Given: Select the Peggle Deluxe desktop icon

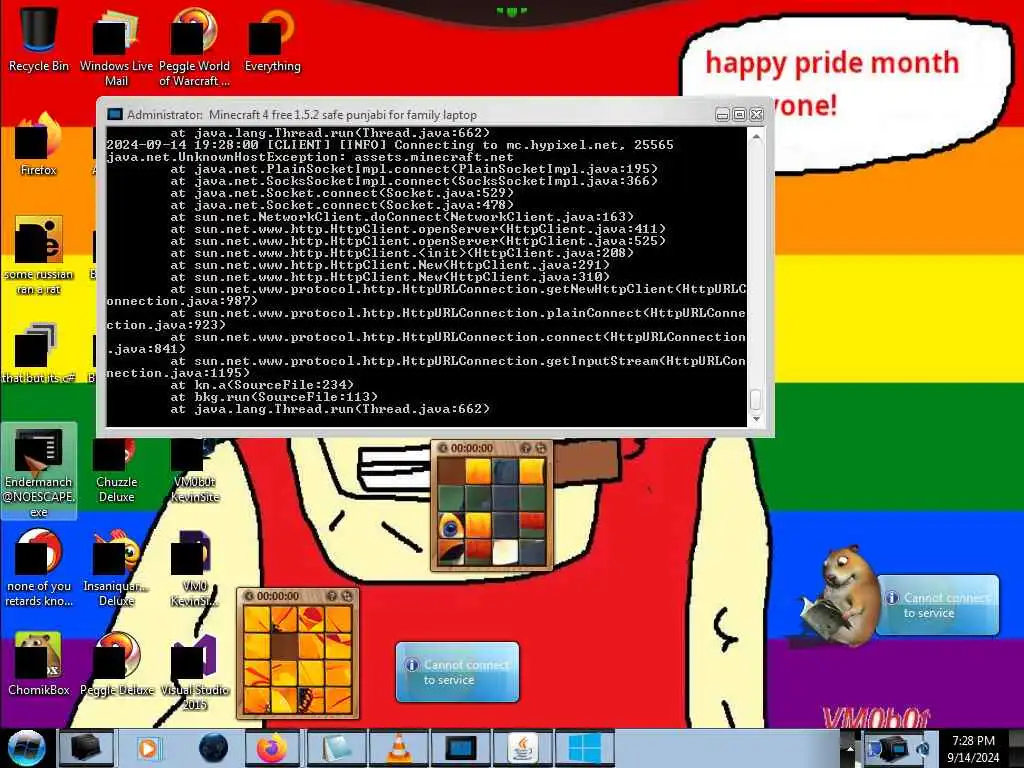Looking at the screenshot, I should (116, 665).
